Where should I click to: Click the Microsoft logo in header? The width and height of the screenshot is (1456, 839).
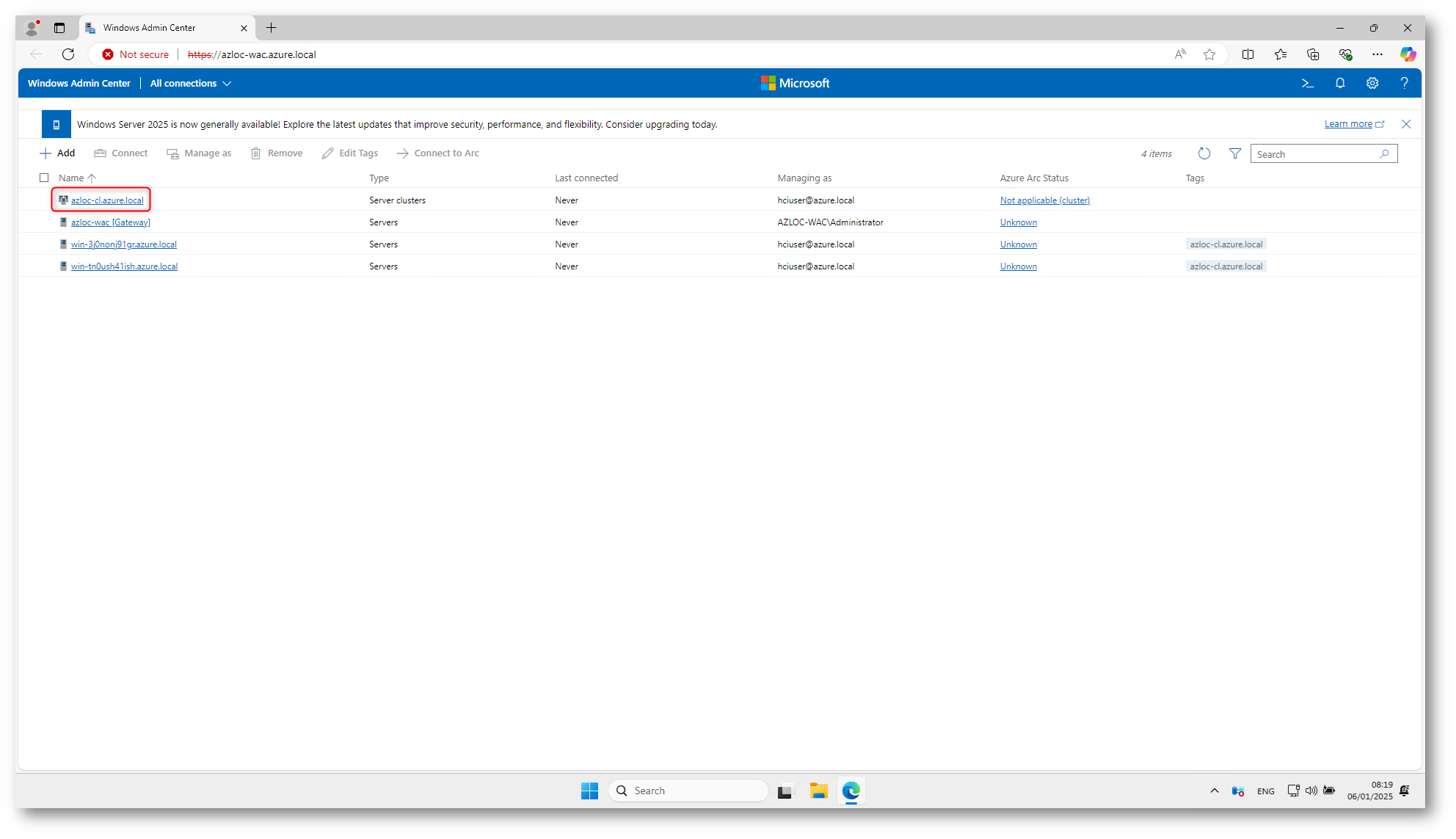pyautogui.click(x=795, y=83)
